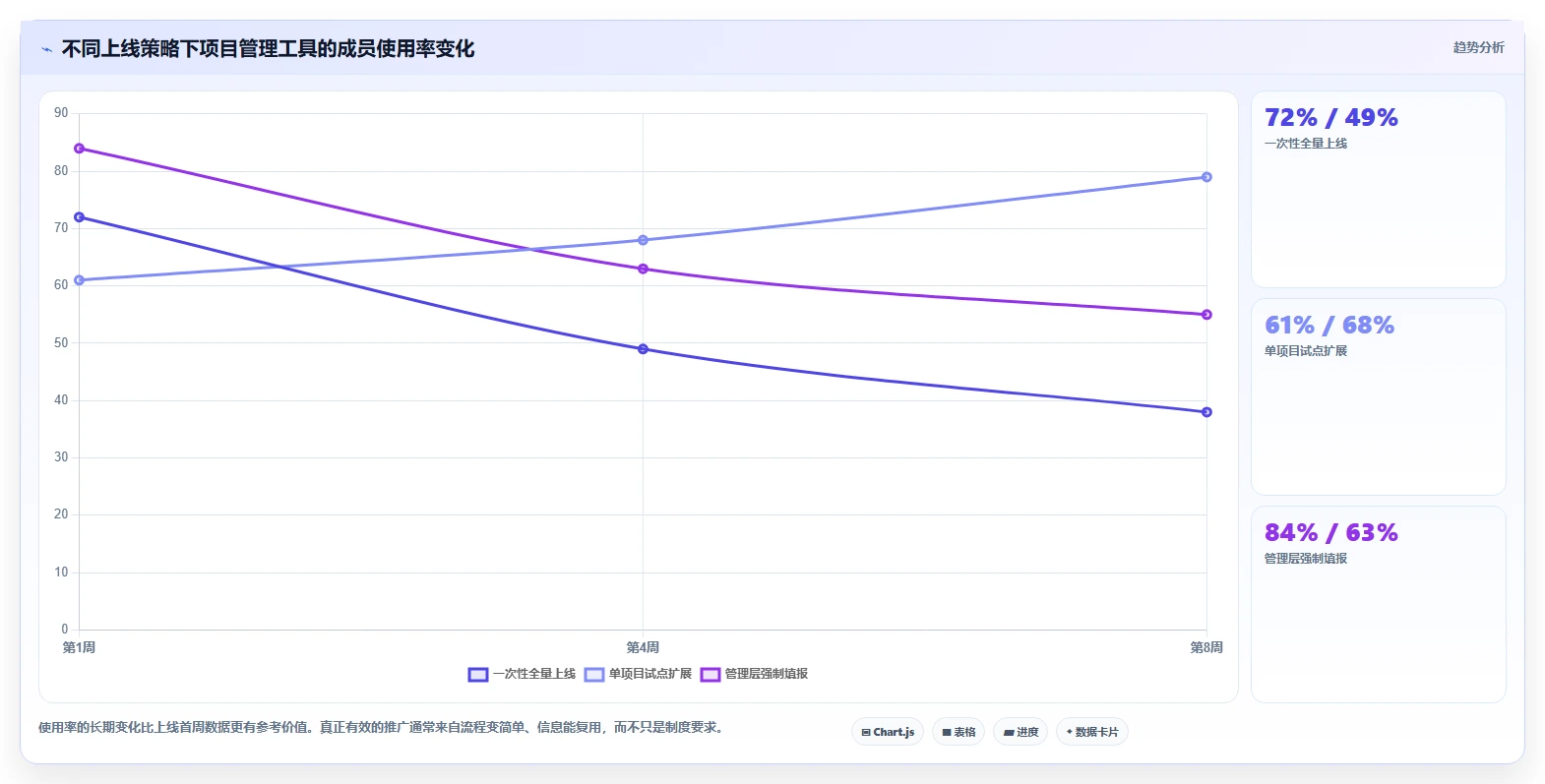Select the 表格 chip
The image size is (1545, 784).
point(958,732)
